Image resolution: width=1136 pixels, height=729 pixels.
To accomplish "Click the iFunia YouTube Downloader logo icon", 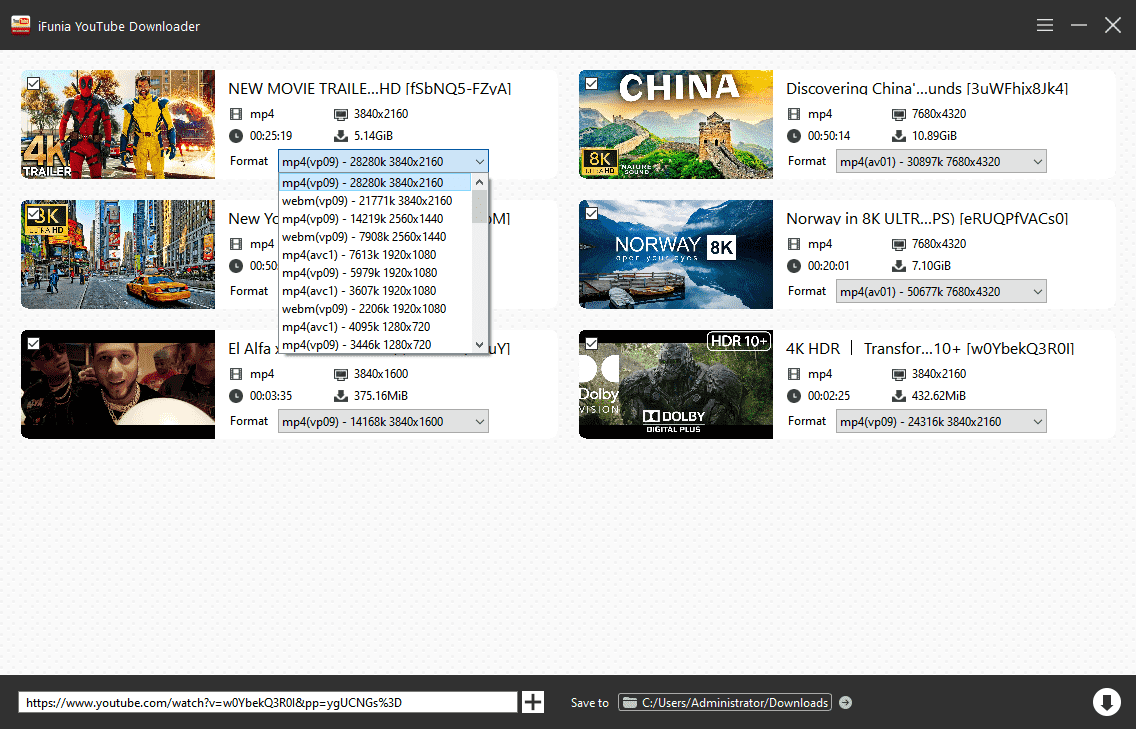I will coord(19,26).
